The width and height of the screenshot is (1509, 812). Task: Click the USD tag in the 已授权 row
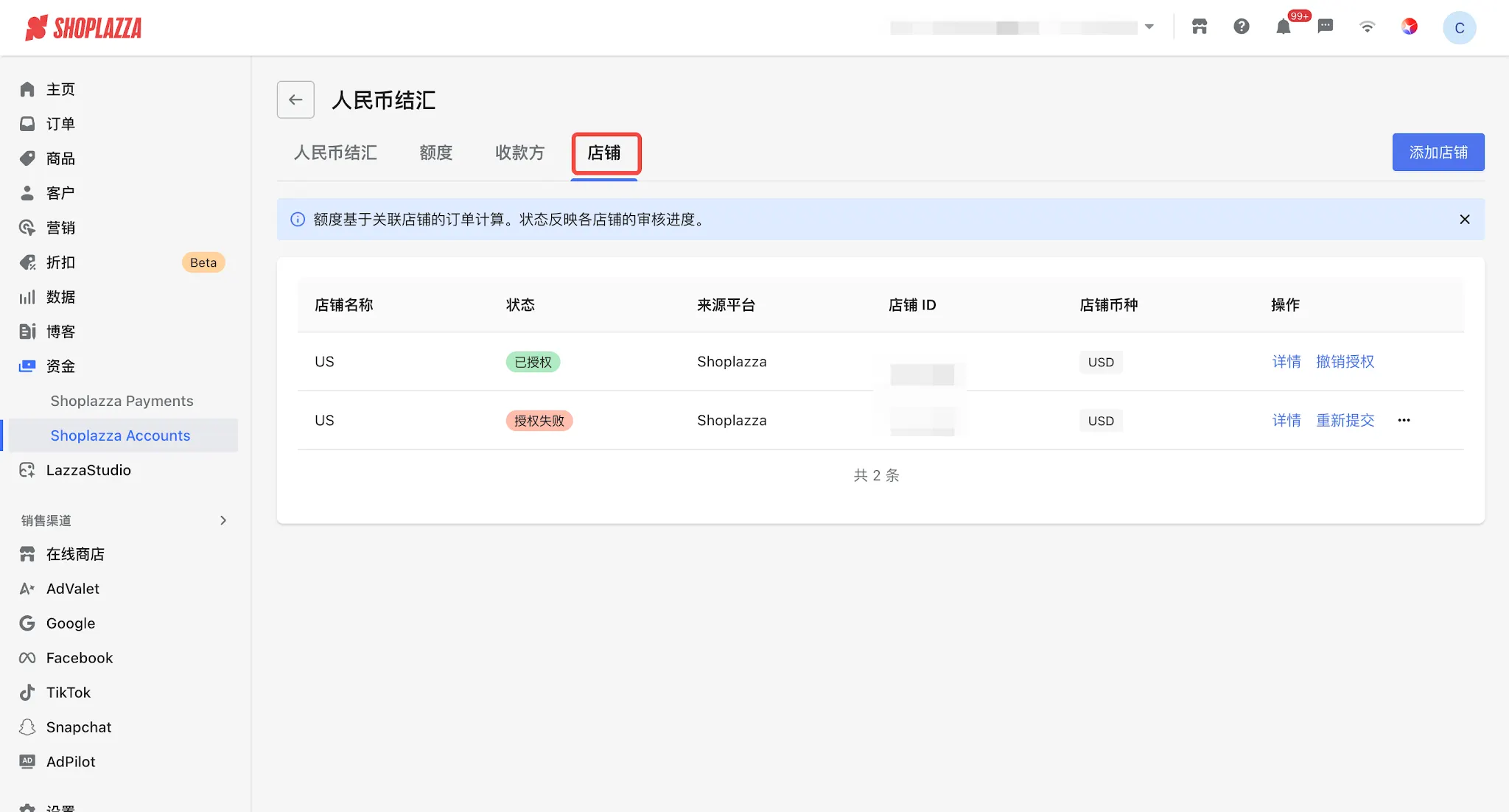click(x=1102, y=362)
